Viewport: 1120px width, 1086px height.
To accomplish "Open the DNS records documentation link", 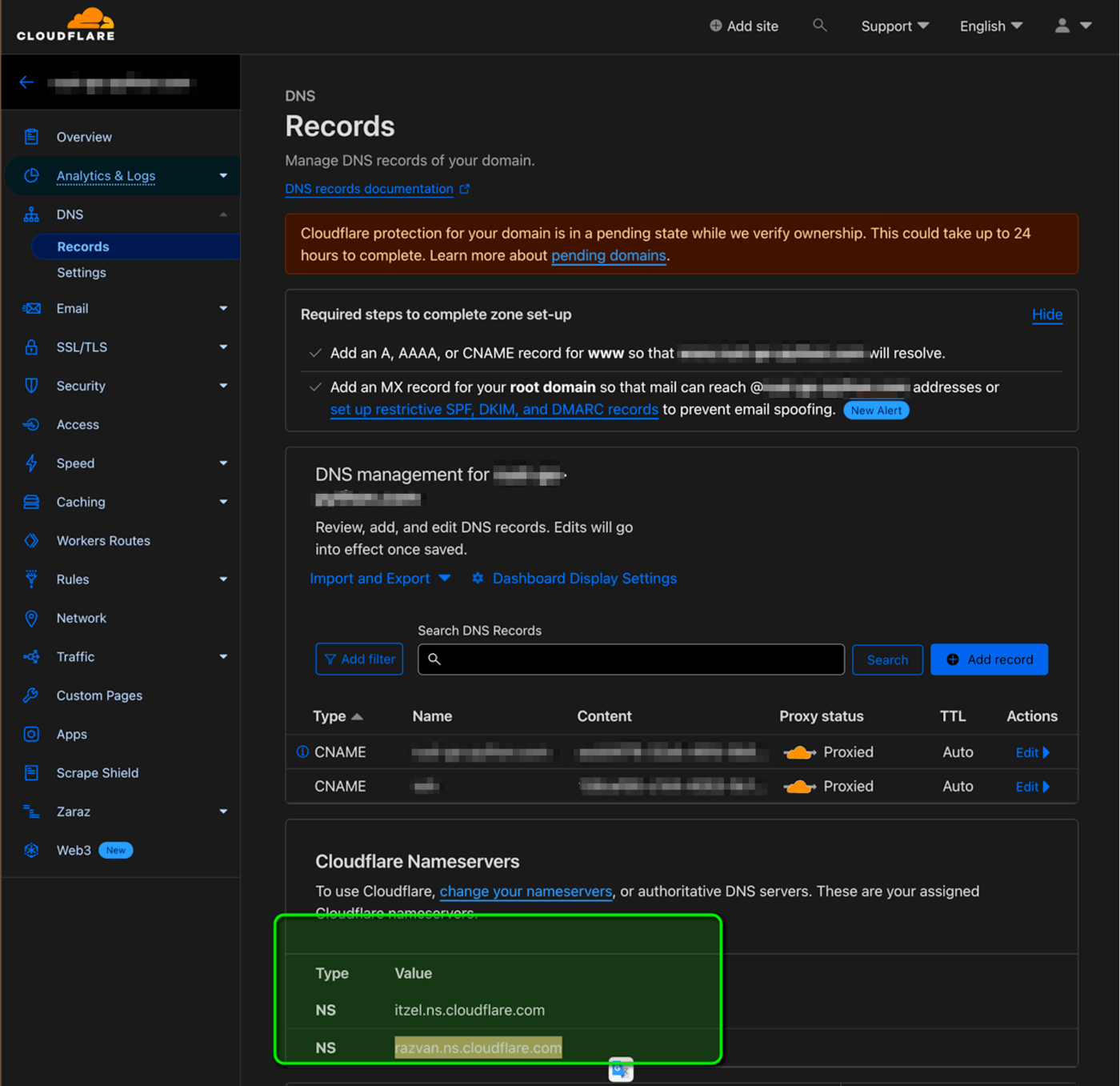I will (369, 189).
